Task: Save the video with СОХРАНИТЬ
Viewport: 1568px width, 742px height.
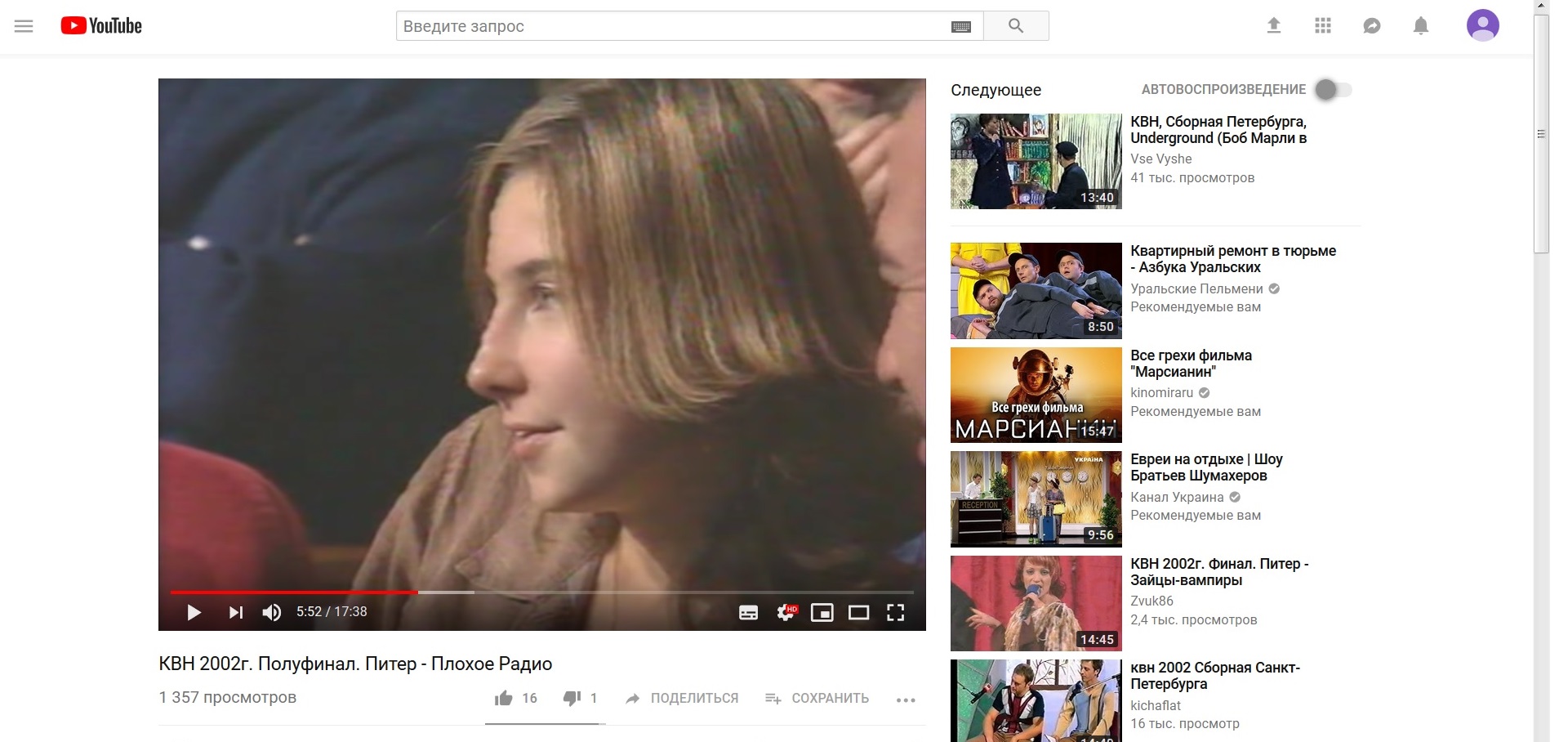Action: [x=817, y=698]
